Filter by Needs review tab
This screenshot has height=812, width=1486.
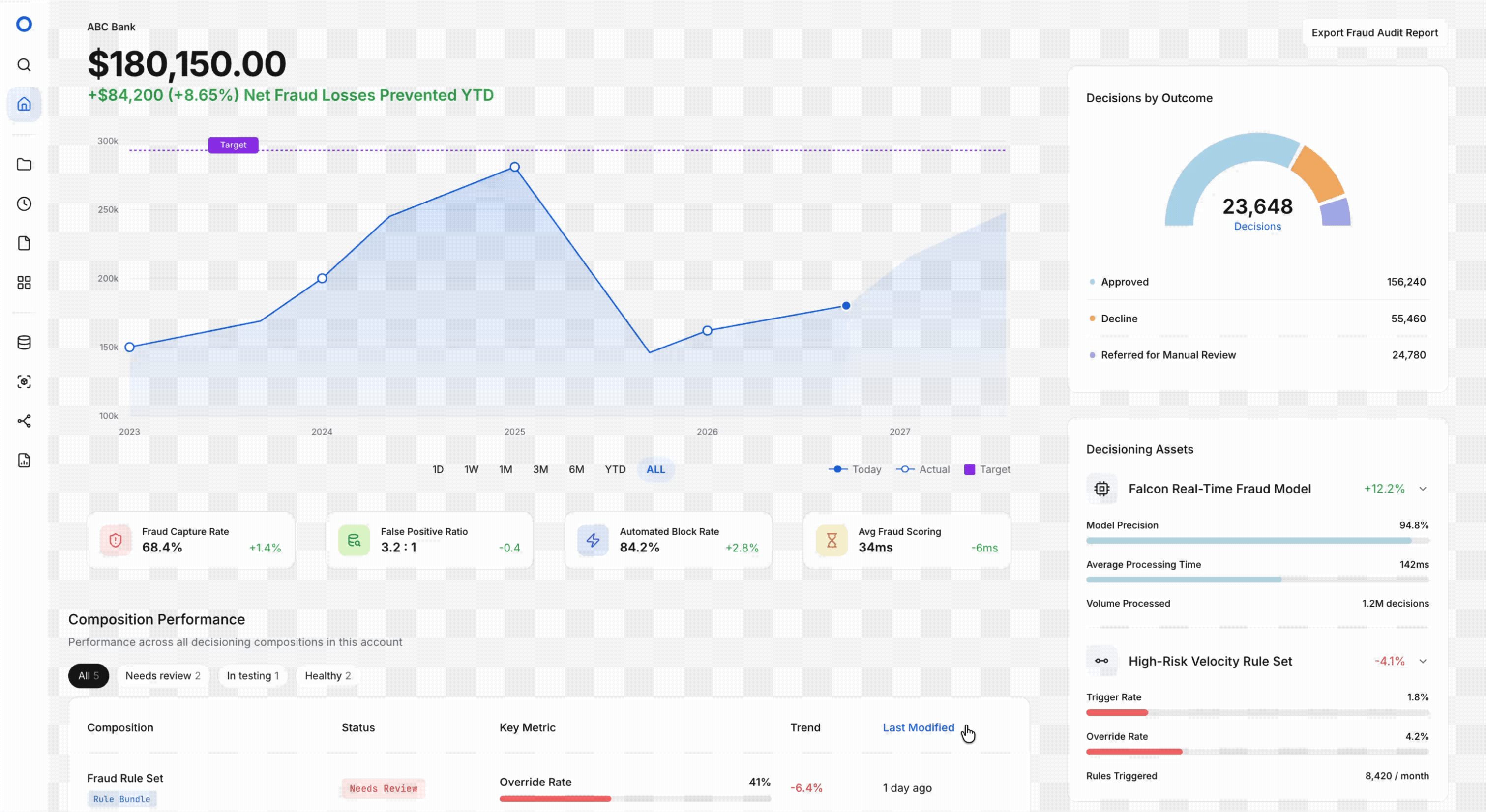click(x=163, y=676)
